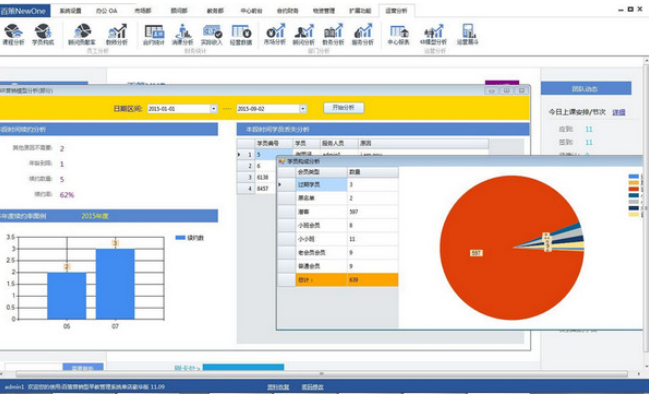This screenshot has height=395, width=649.
Task: Select row 3 with student number 6138
Action: pos(257,177)
